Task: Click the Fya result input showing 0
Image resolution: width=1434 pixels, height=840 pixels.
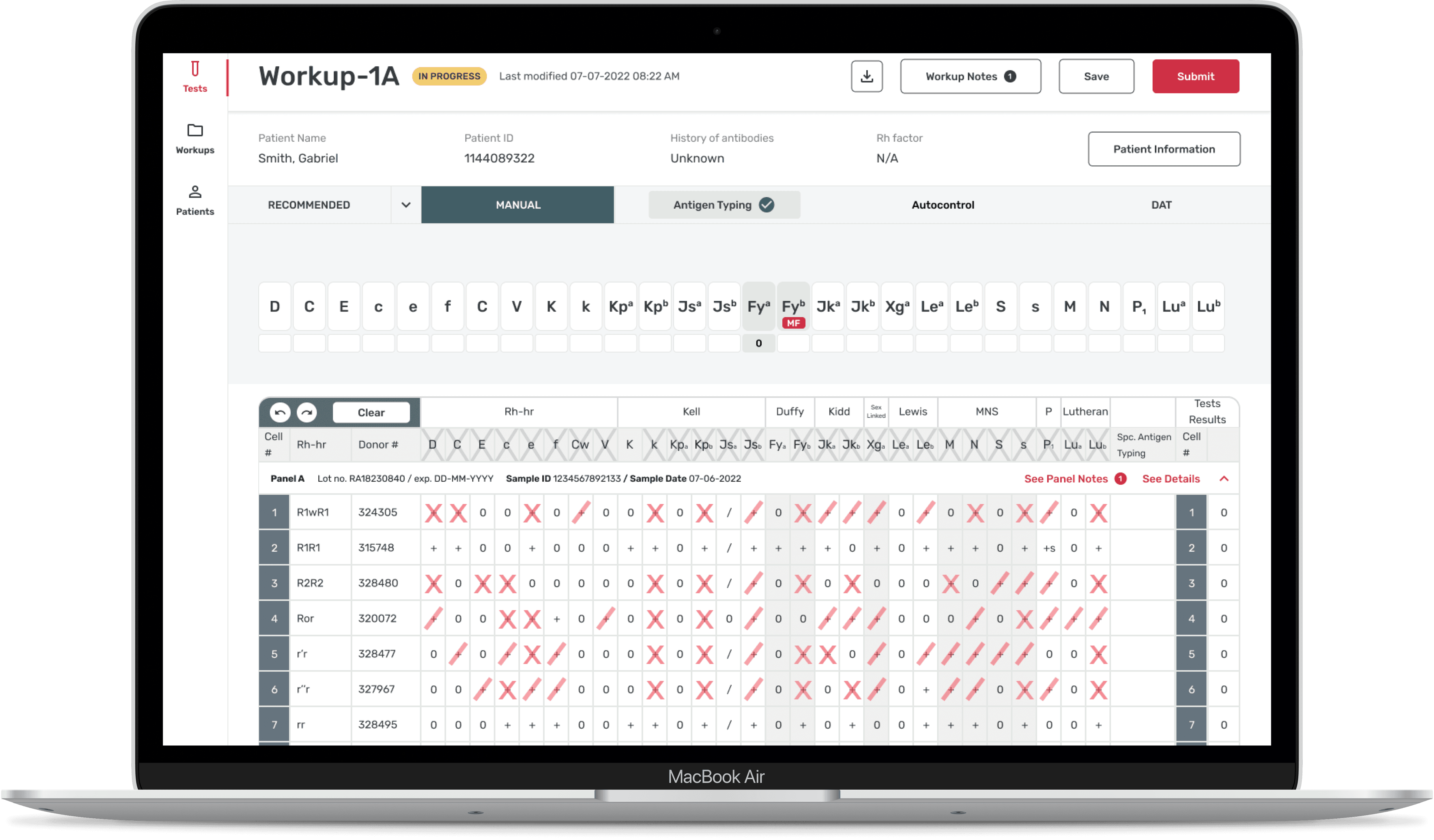Action: [x=758, y=344]
